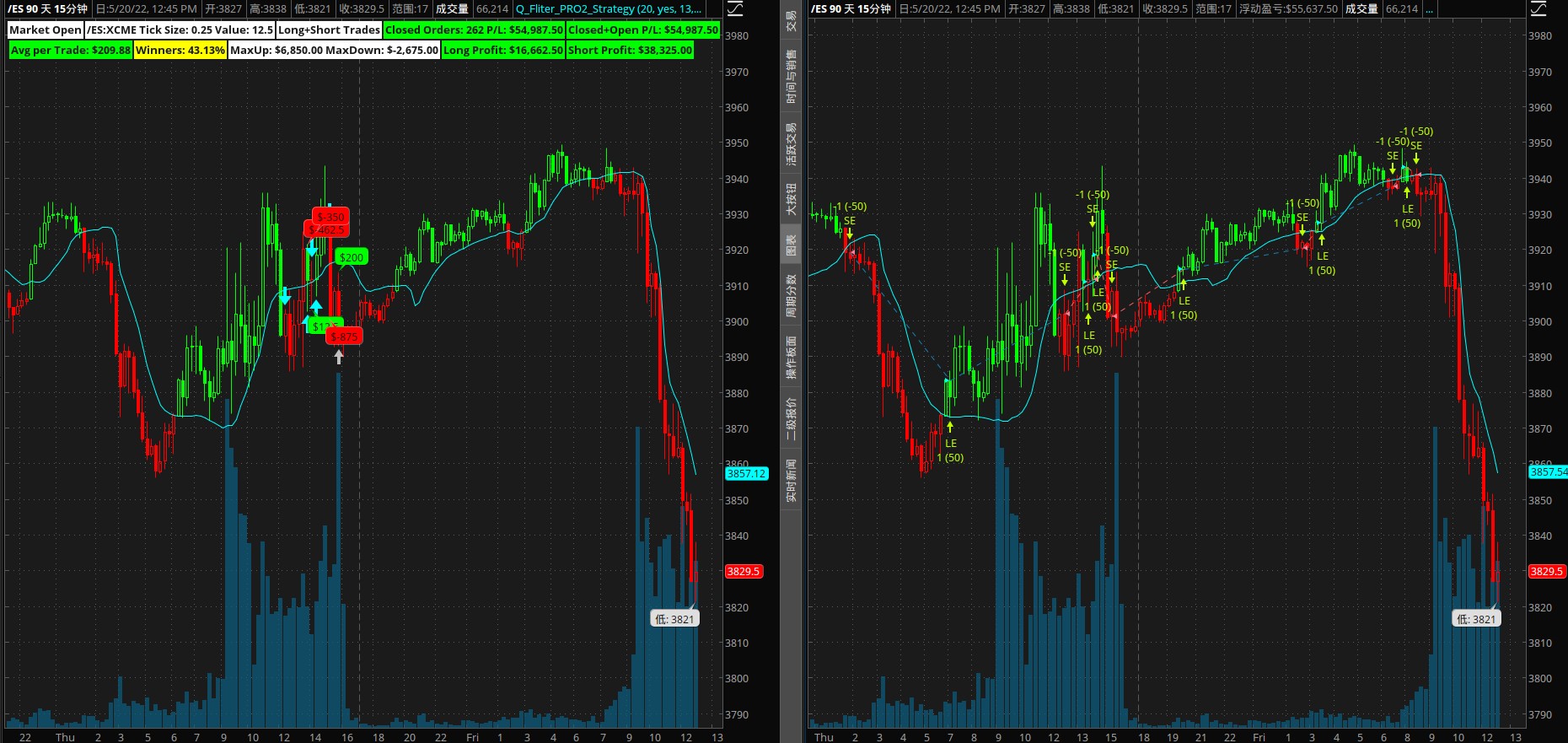The width and height of the screenshot is (1568, 743).
Task: Click Closed Orders: 262 P/L label
Action: pos(474,30)
